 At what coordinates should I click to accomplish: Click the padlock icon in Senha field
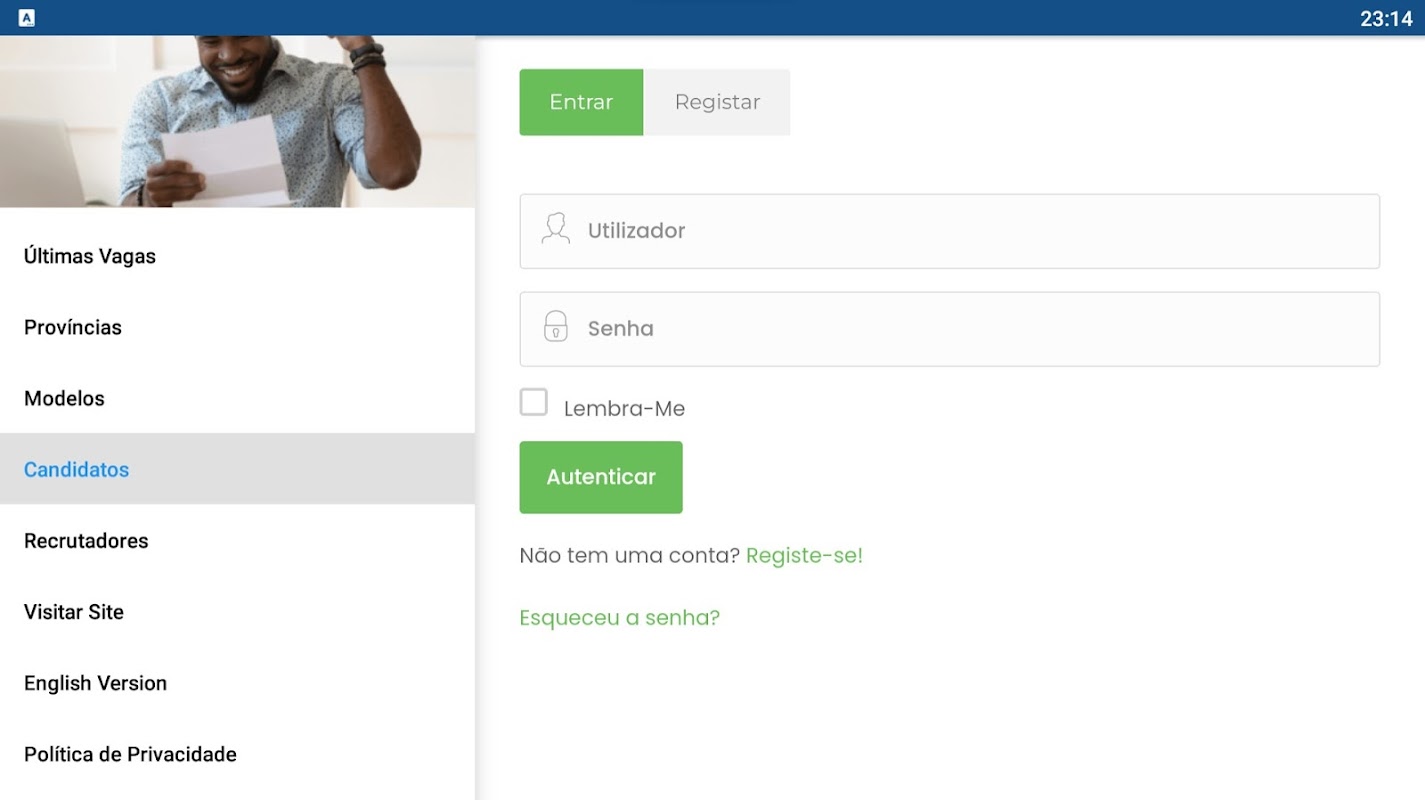pyautogui.click(x=555, y=326)
